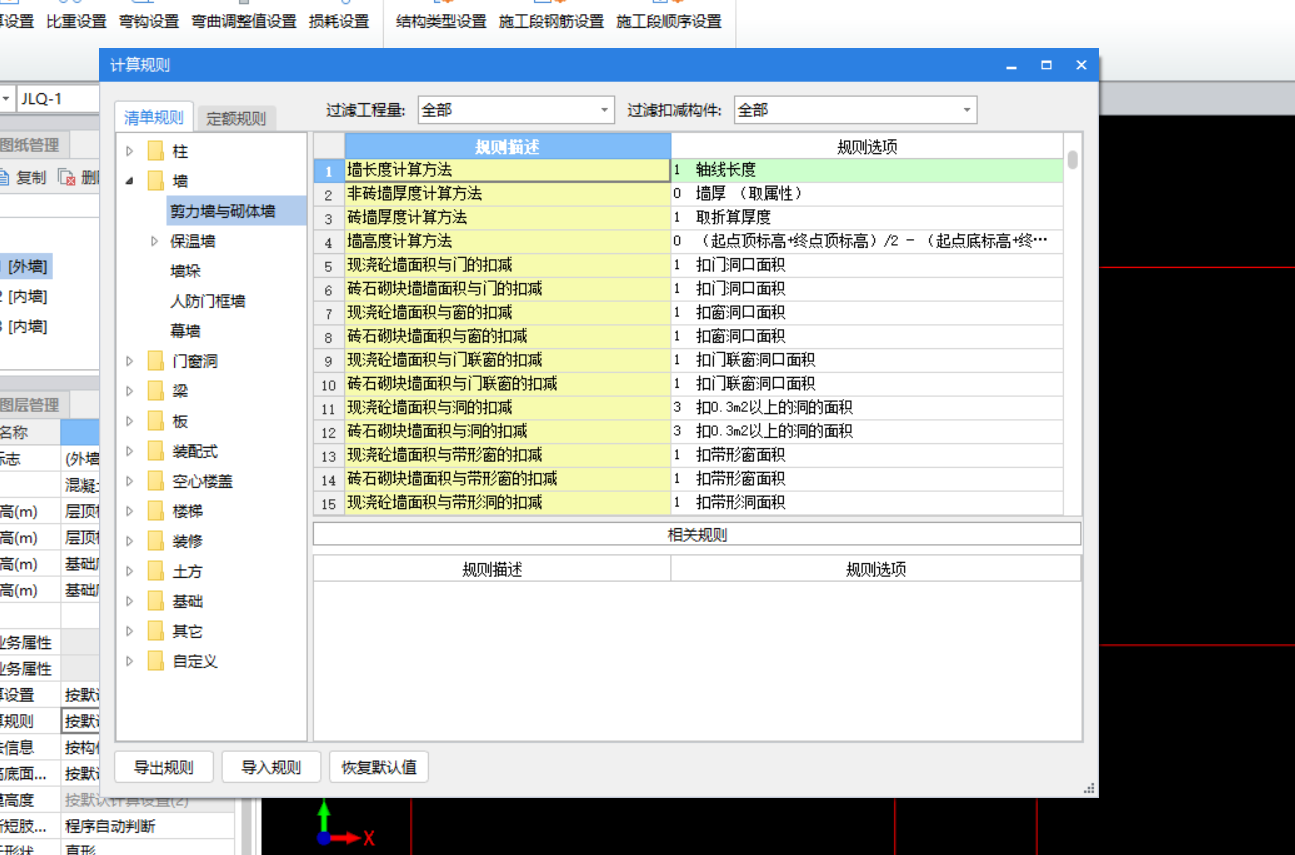1295x855 pixels.
Task: Select rule row 非砖墙厚度计算方法
Action: pyautogui.click(x=507, y=194)
